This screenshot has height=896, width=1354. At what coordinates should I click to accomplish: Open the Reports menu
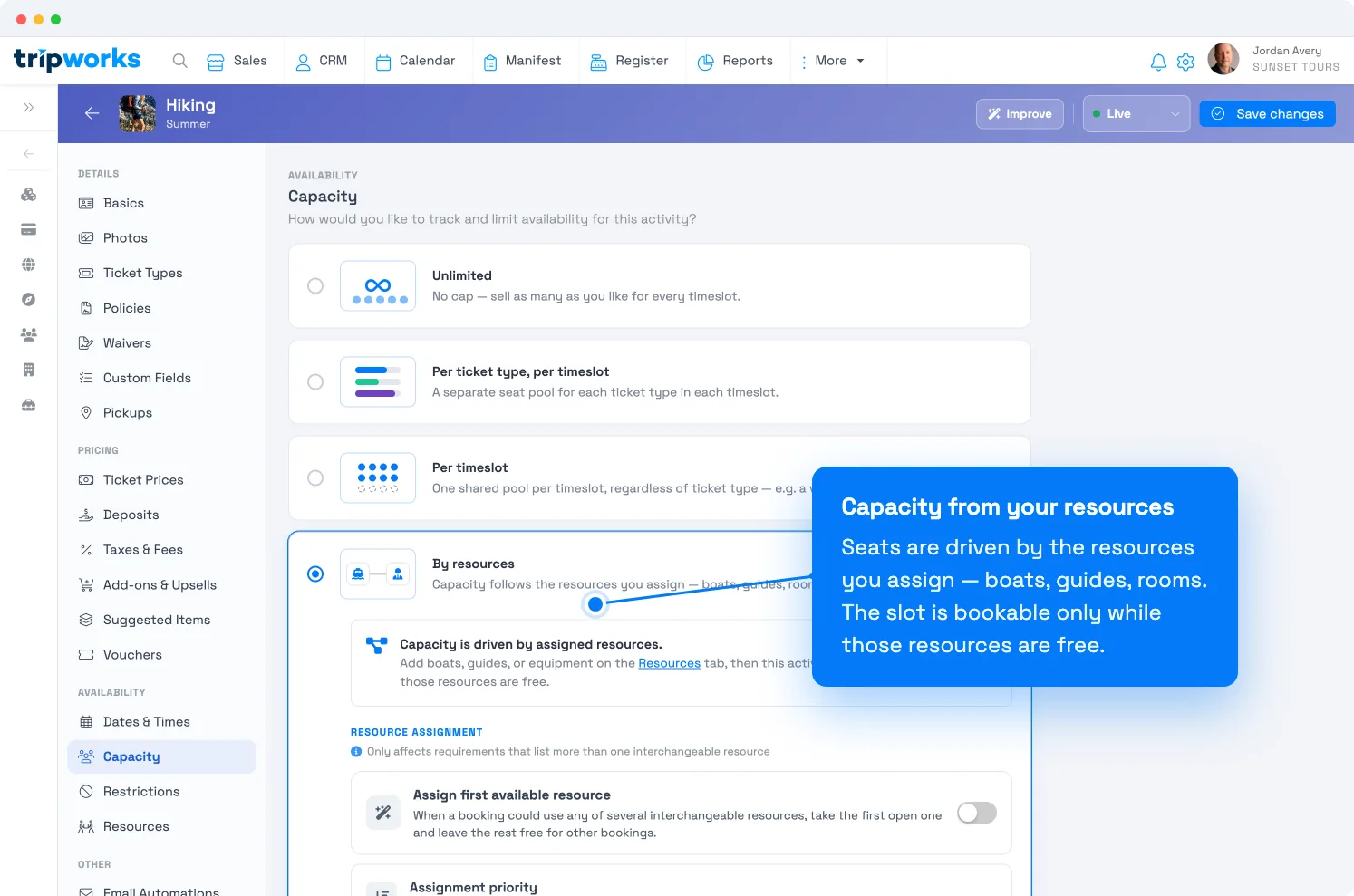[735, 61]
